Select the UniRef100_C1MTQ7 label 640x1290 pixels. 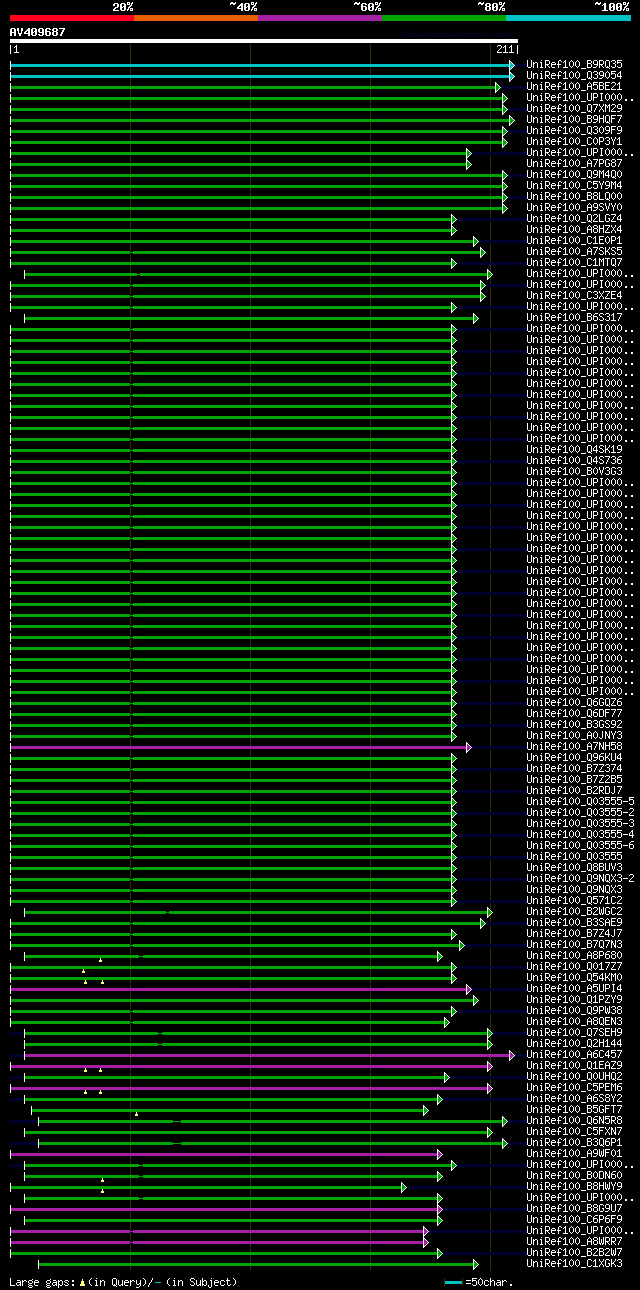[574, 262]
